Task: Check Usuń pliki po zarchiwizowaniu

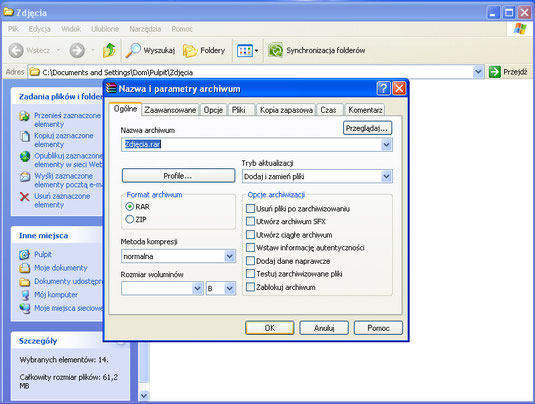Action: 250,208
